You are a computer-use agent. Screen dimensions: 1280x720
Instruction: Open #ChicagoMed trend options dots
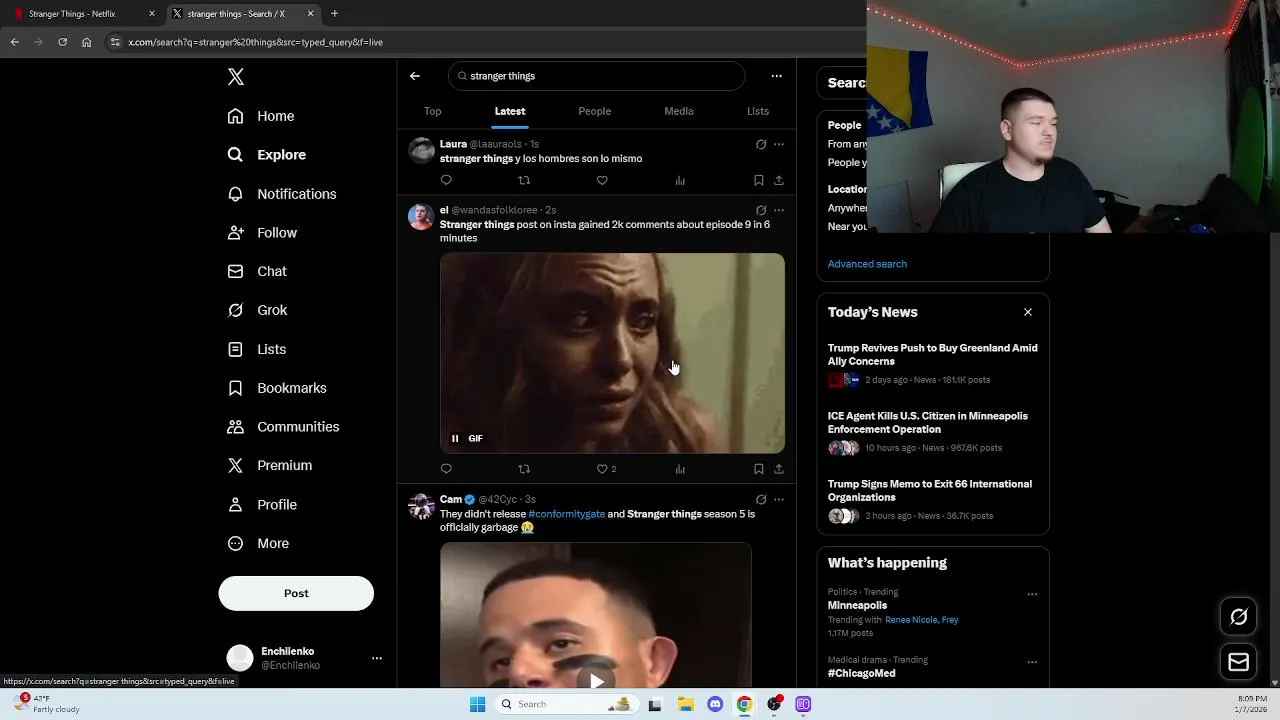pos(1032,662)
